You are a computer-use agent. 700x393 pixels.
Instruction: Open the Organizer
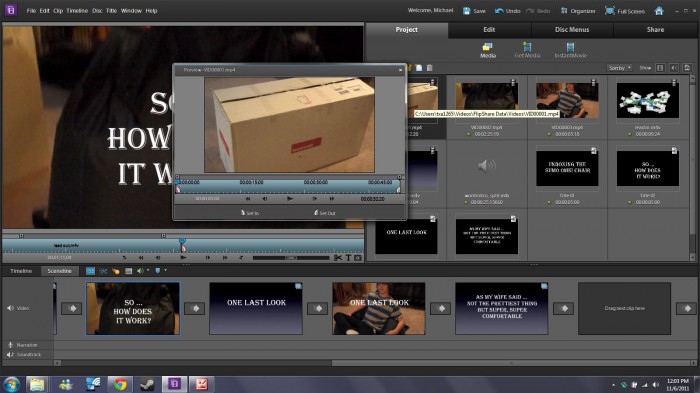(x=578, y=11)
